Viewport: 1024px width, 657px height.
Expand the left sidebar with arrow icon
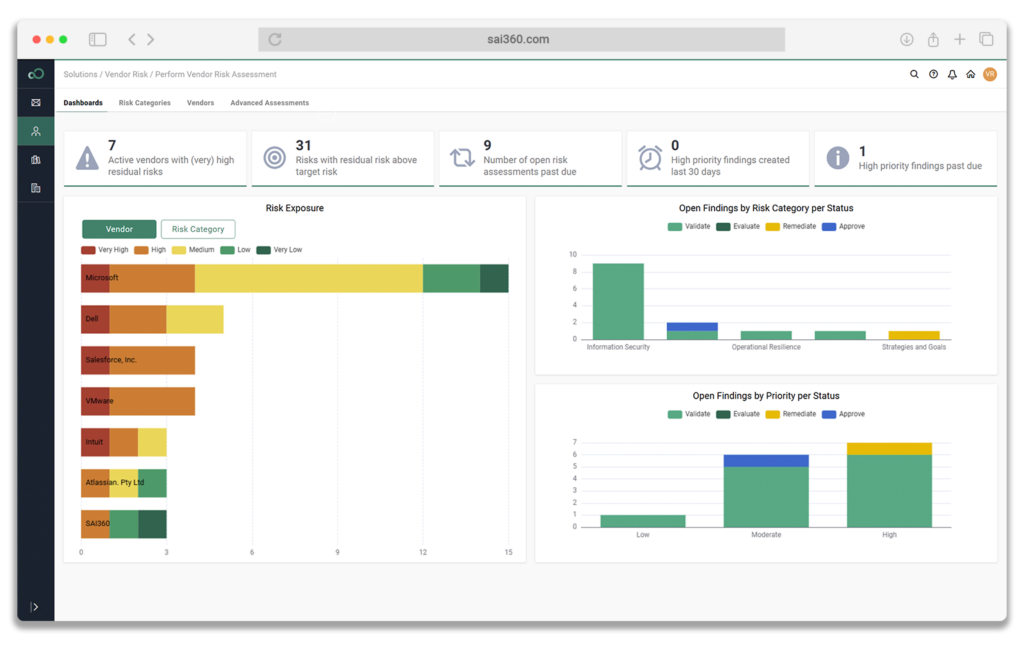click(35, 607)
